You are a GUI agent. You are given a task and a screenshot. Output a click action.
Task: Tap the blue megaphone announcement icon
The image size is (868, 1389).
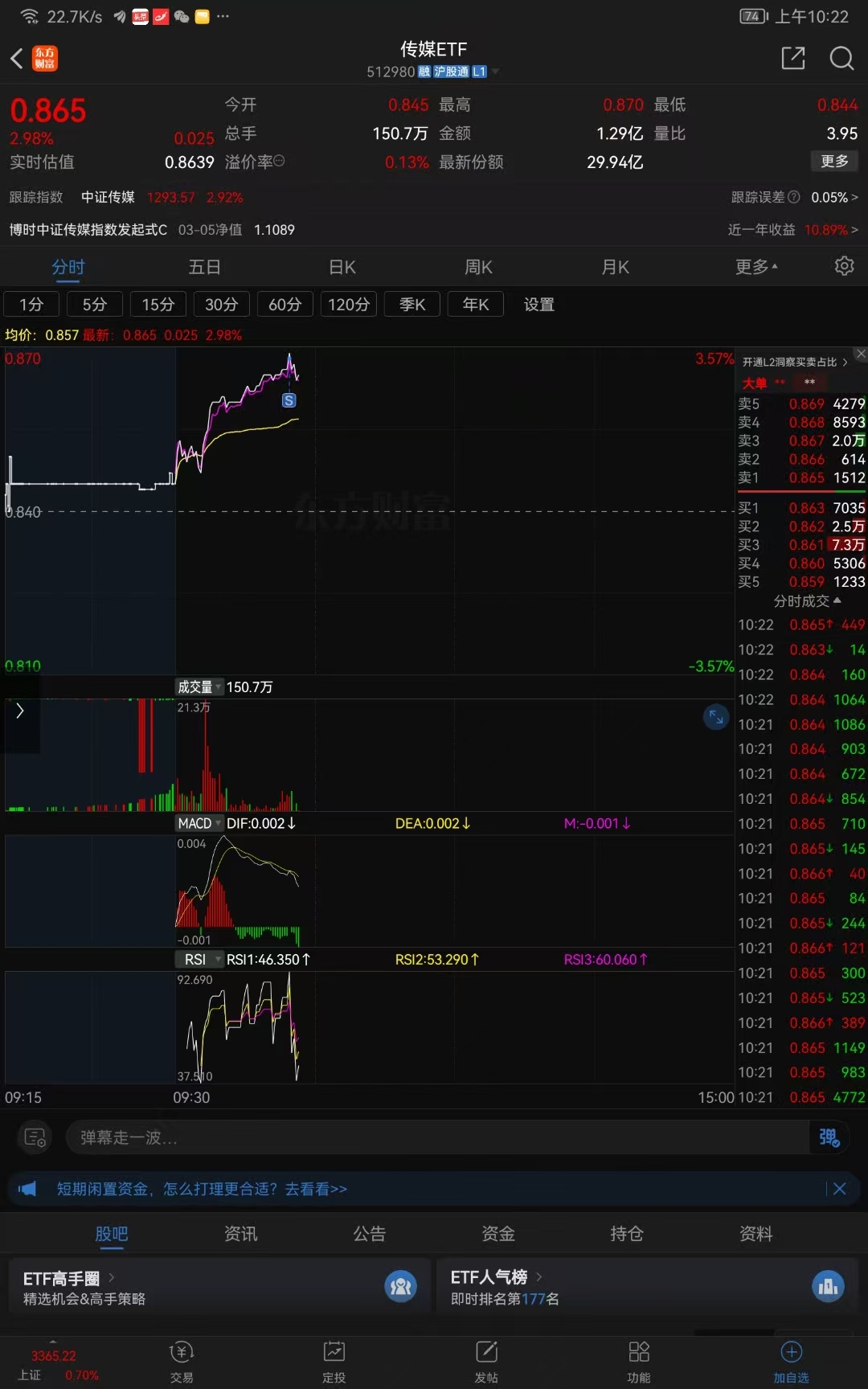27,1189
